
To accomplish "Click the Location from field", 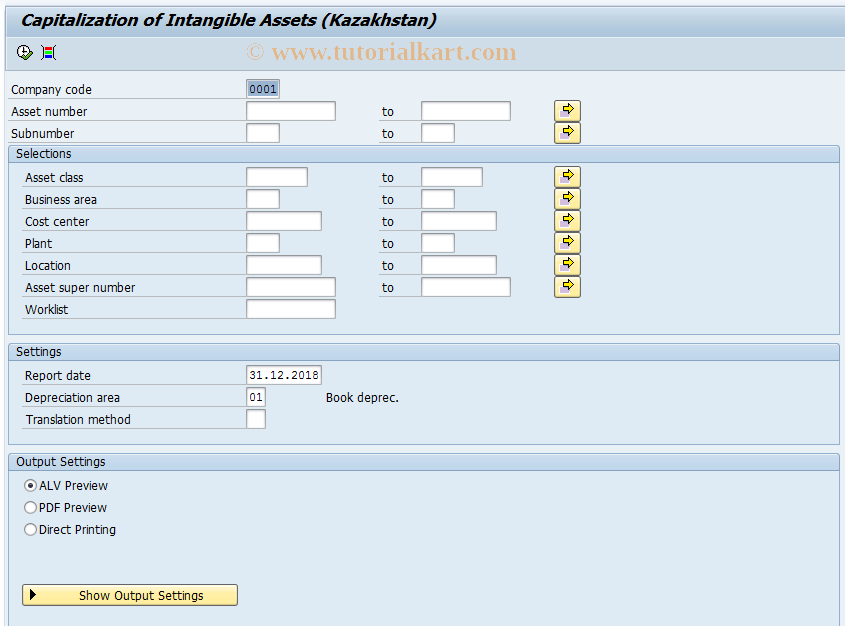I will point(284,266).
